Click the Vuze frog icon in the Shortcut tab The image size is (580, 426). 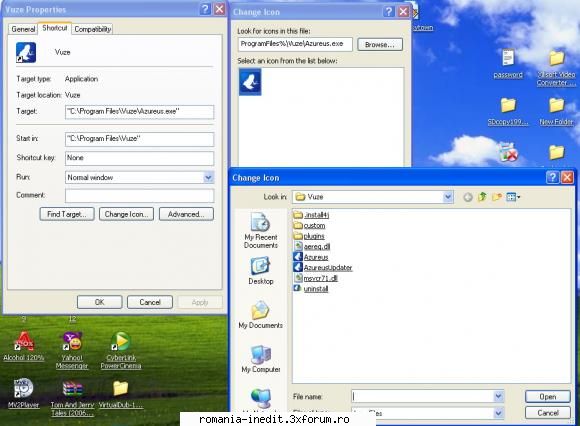pyautogui.click(x=26, y=53)
